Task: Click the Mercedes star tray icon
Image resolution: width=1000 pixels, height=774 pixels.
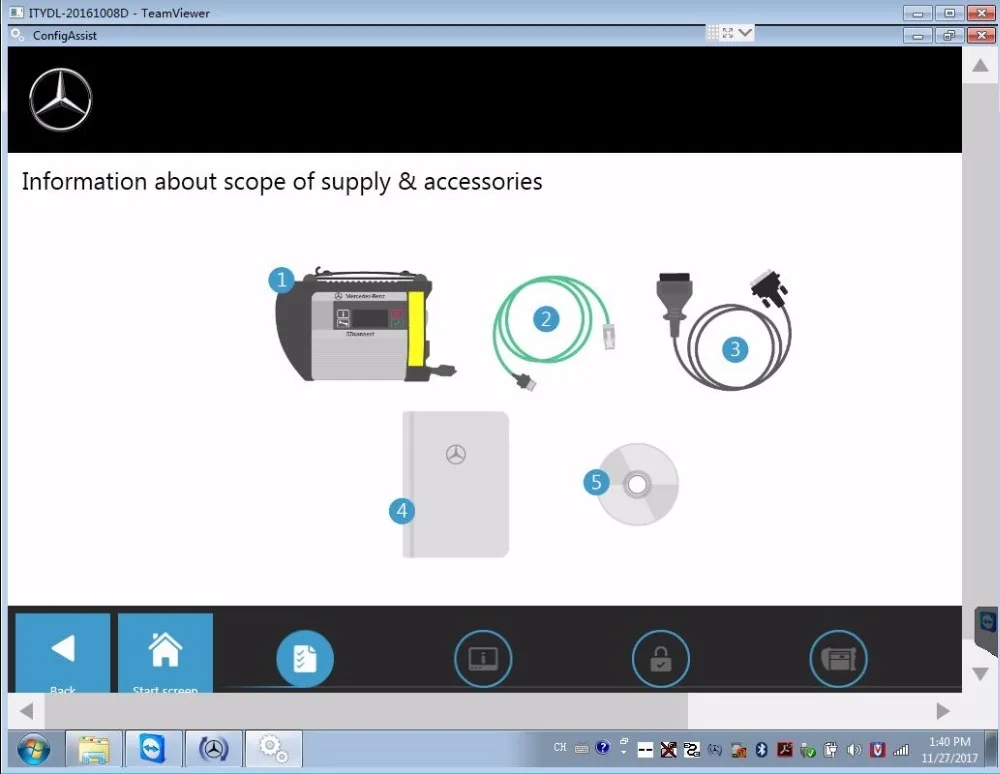Action: click(x=715, y=750)
